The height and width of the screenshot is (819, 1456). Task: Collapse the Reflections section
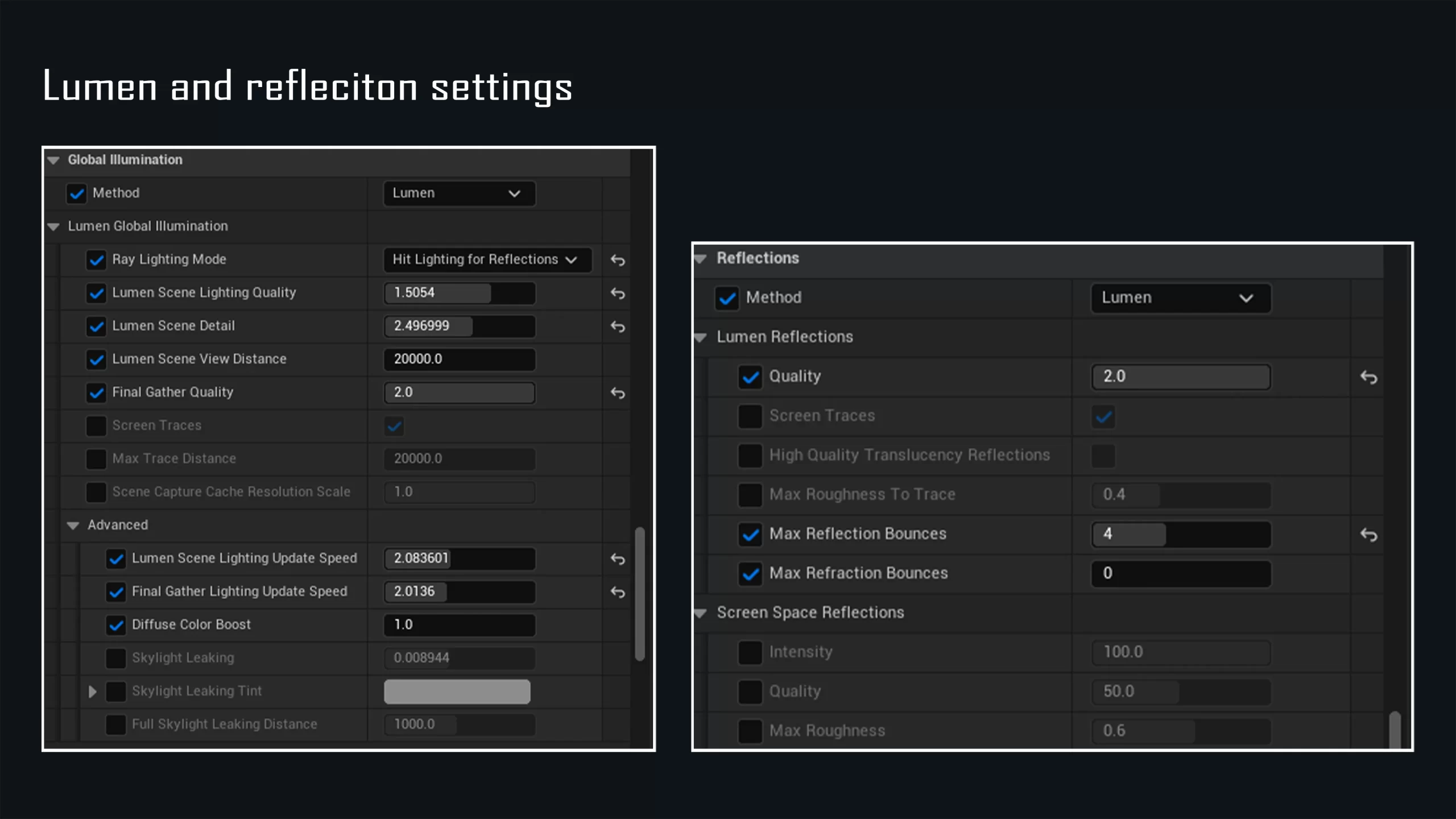(x=700, y=259)
